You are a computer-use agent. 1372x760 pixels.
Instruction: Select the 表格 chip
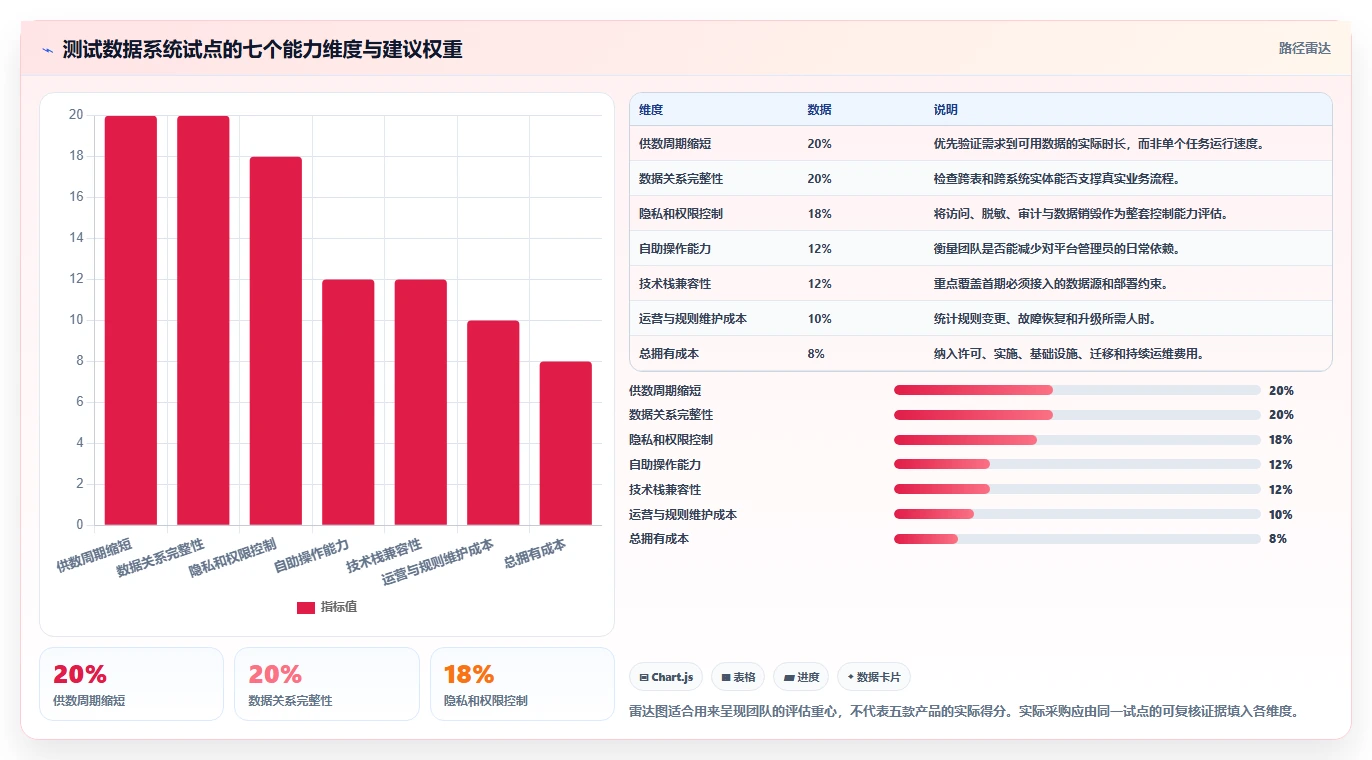point(738,677)
